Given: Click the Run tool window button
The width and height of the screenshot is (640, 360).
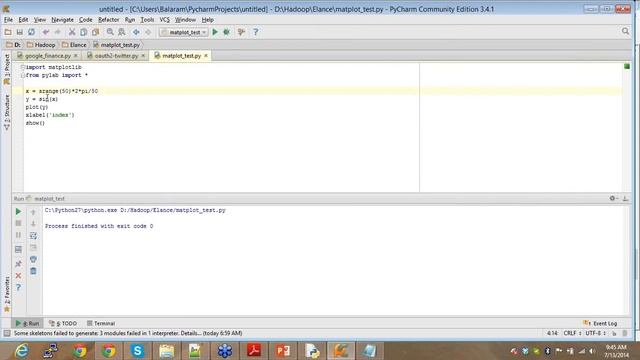Looking at the screenshot, I should [x=27, y=323].
